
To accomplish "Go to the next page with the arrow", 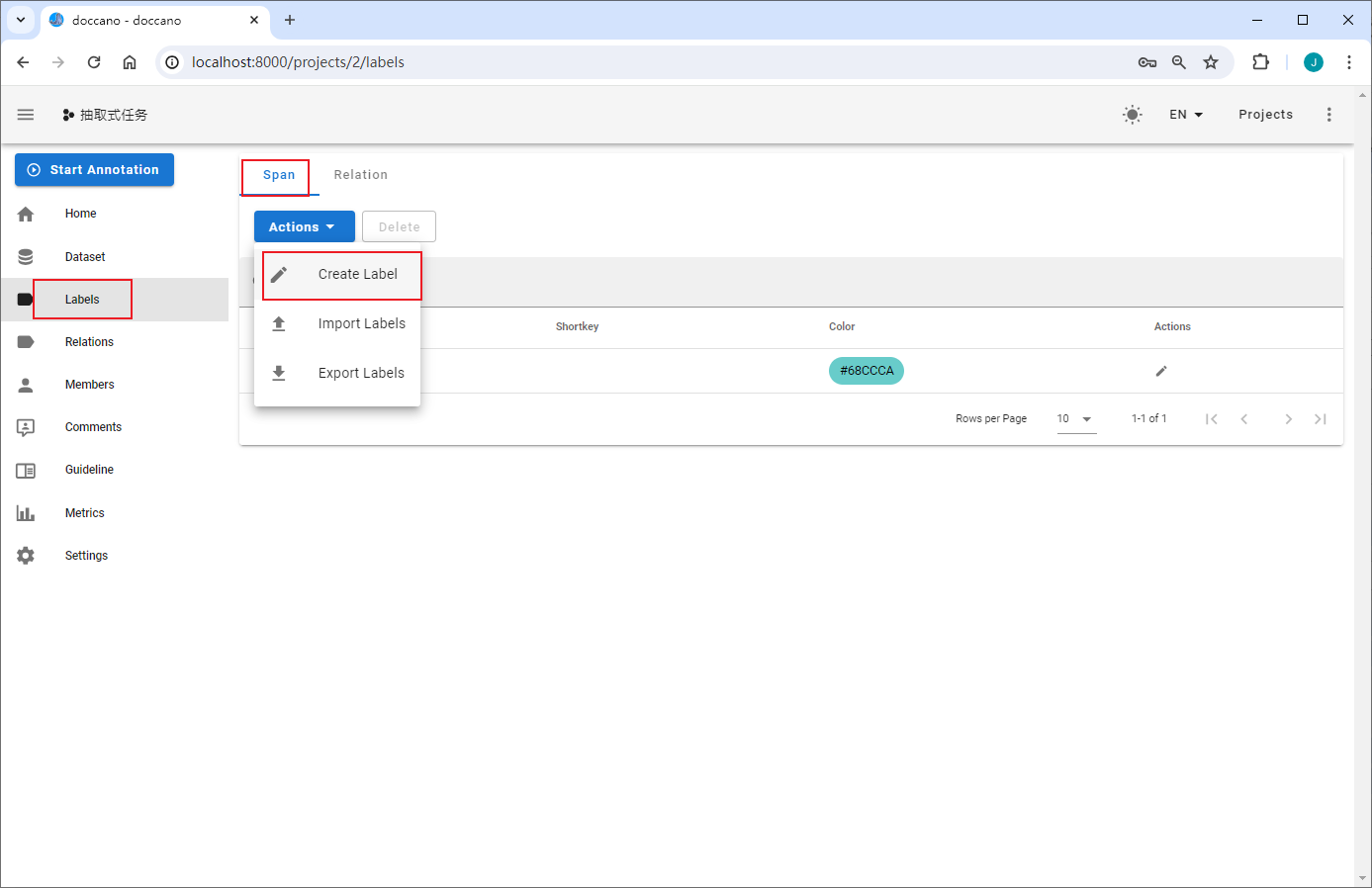I will [x=1288, y=418].
